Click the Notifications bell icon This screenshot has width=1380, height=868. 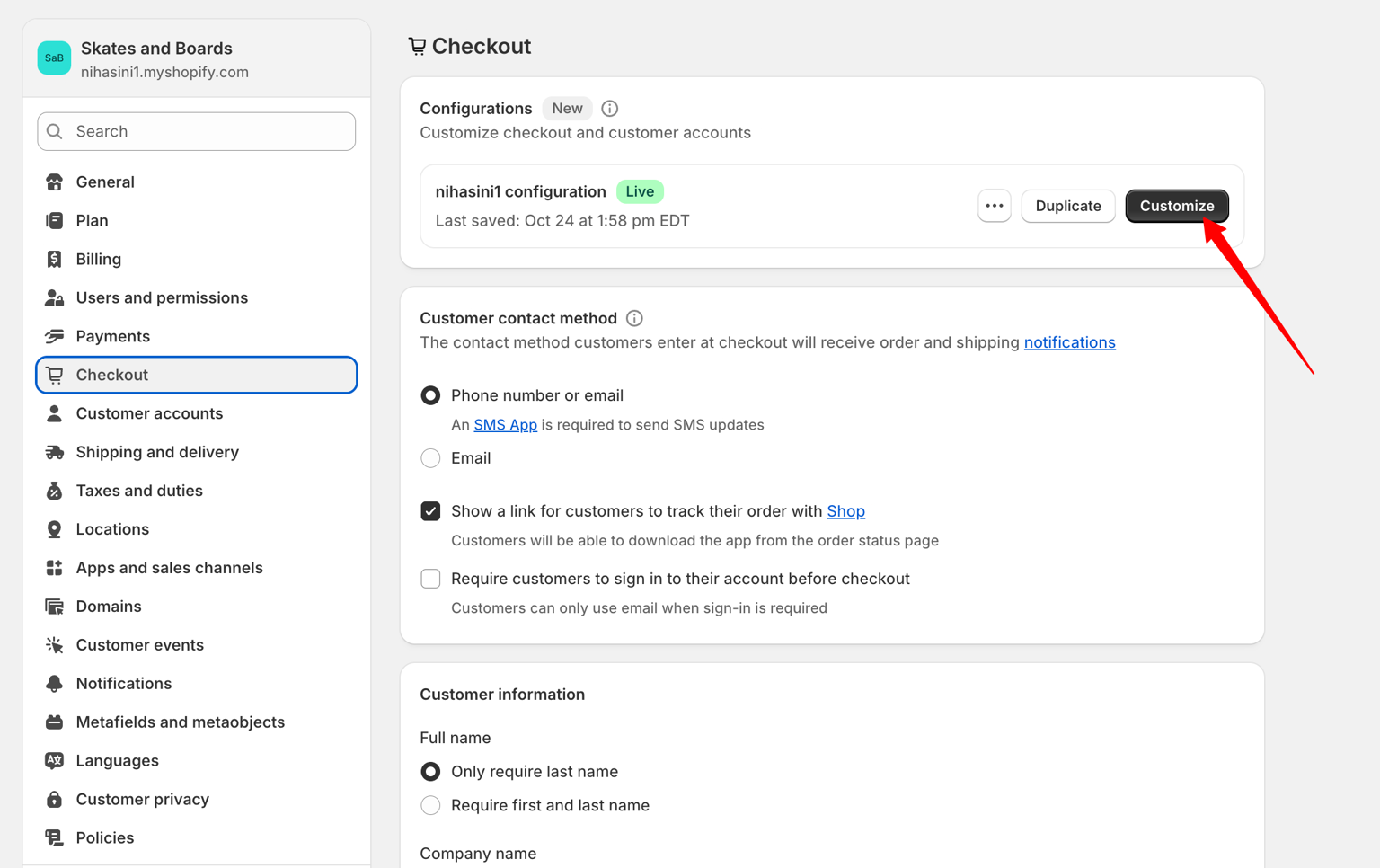[x=55, y=684]
